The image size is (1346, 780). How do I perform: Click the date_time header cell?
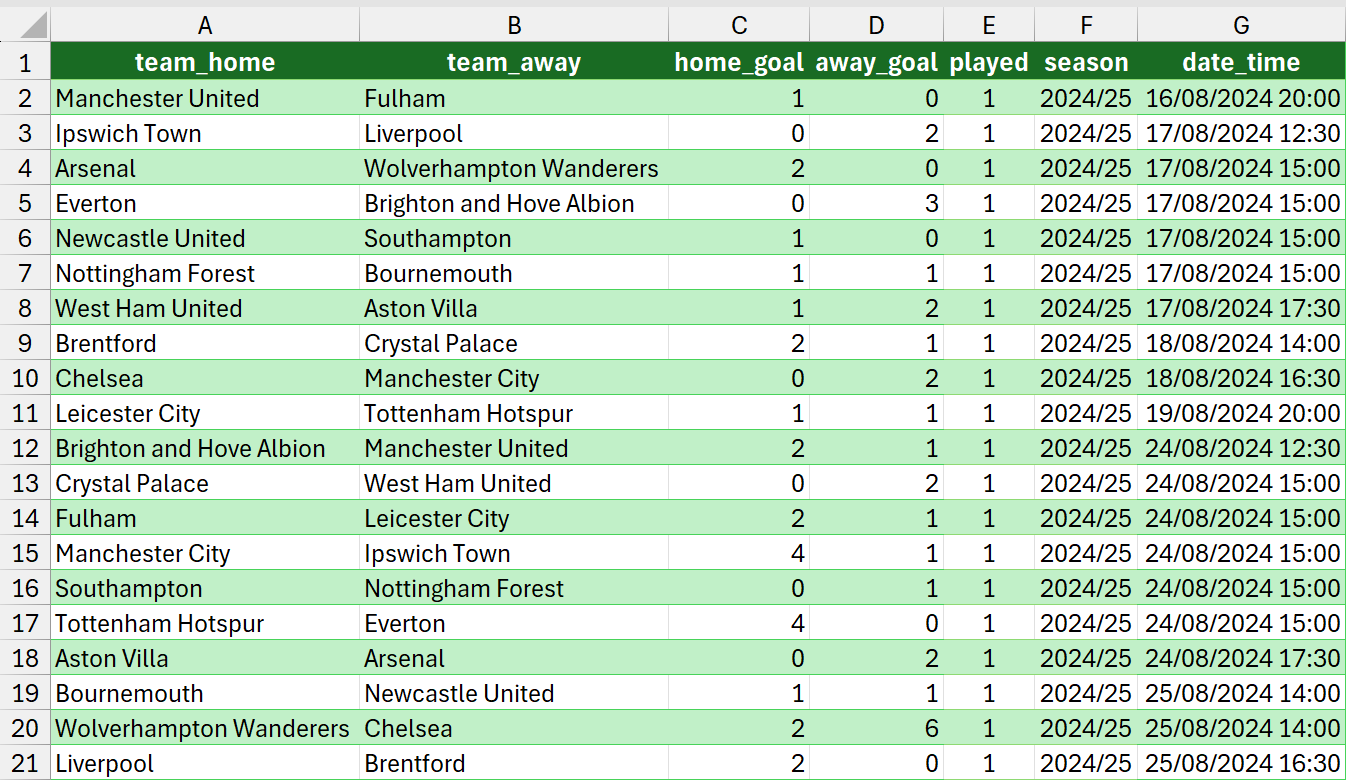point(1241,63)
